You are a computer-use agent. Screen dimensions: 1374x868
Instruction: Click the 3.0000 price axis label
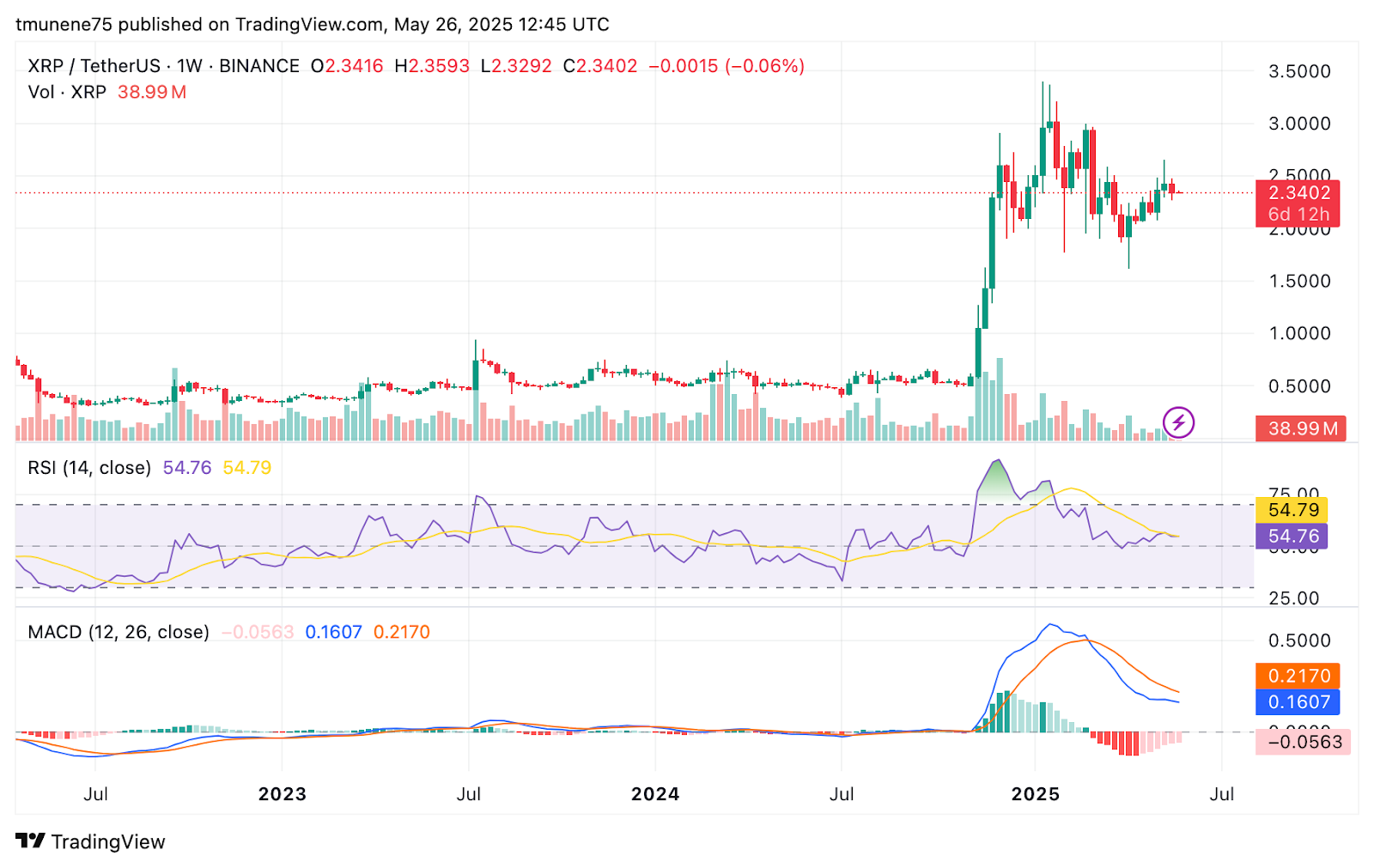[x=1299, y=124]
